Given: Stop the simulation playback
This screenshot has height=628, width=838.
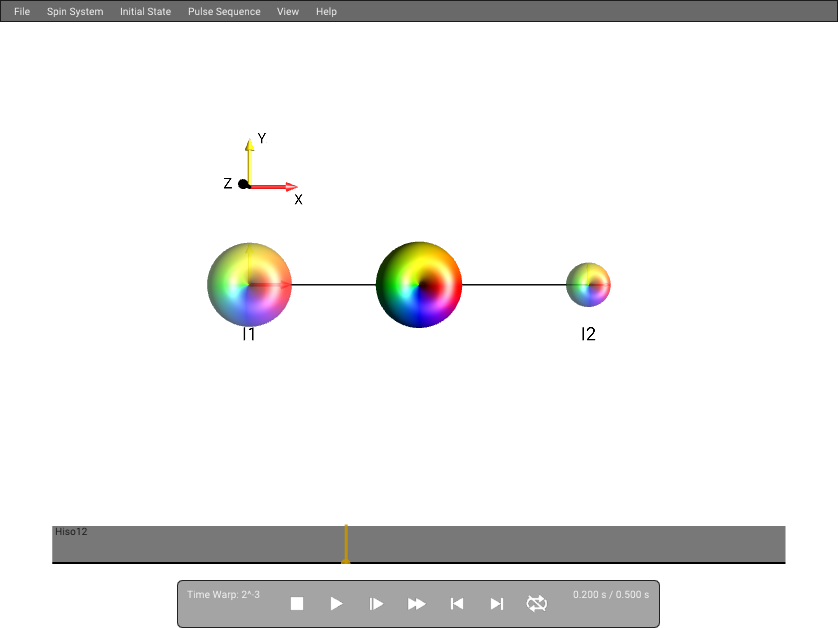Looking at the screenshot, I should pos(297,603).
